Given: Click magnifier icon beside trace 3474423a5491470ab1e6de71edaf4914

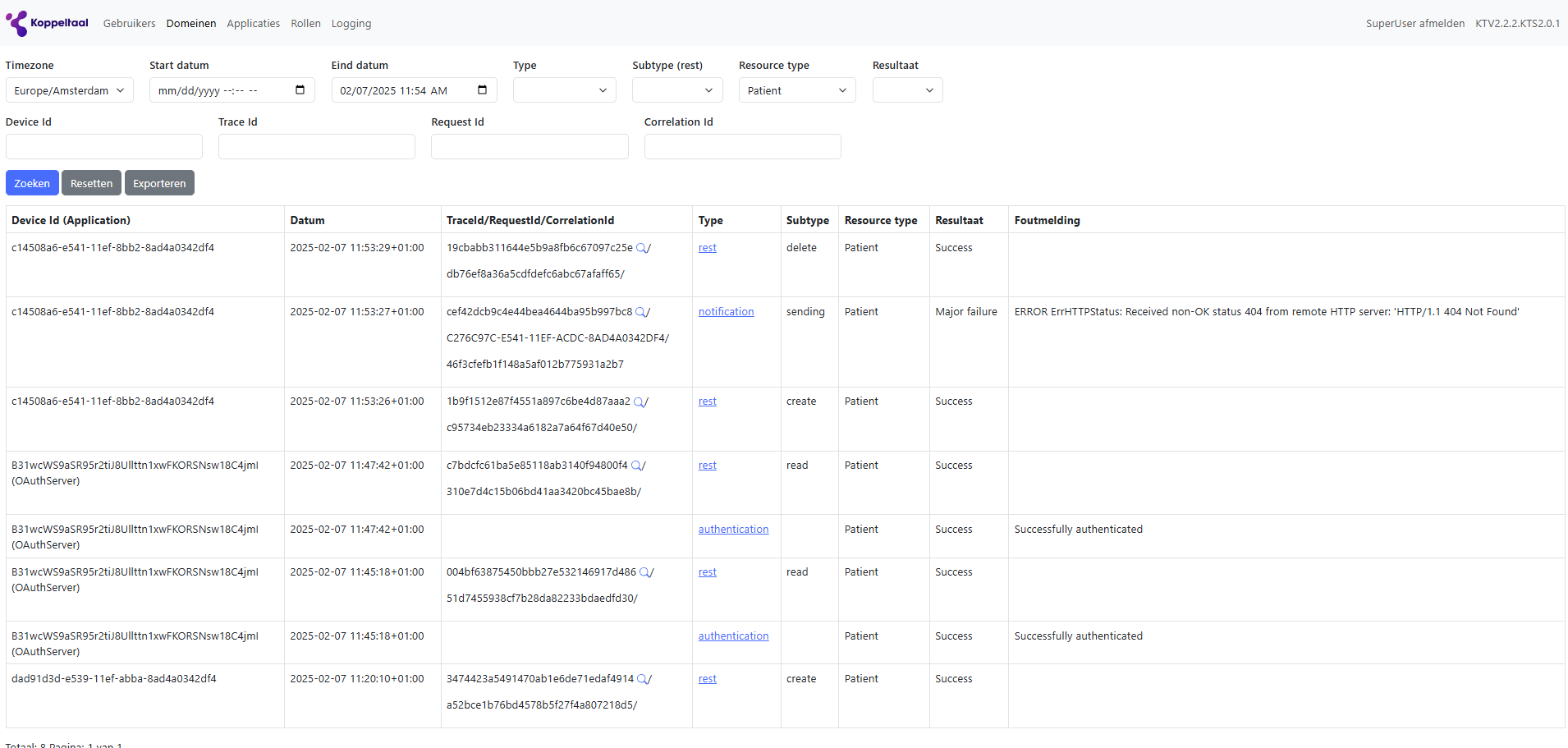Looking at the screenshot, I should [642, 679].
